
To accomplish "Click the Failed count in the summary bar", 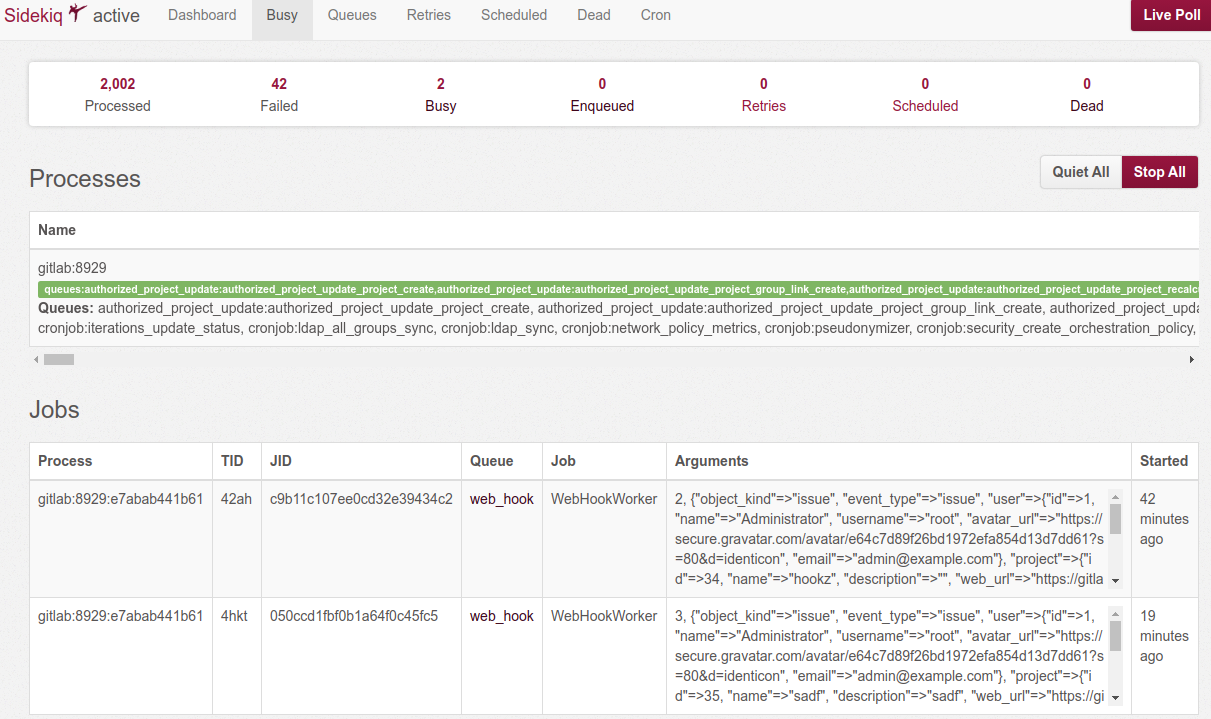I will 279,95.
